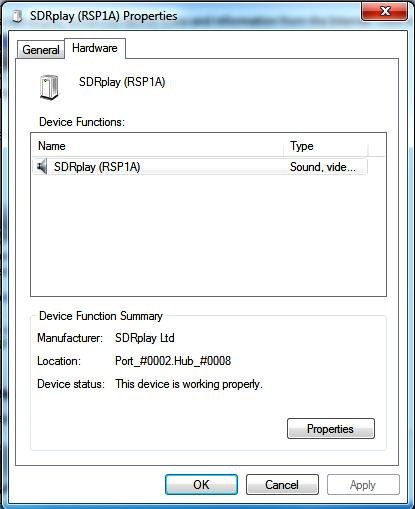
Task: Click the large device tower icon
Action: 49,87
